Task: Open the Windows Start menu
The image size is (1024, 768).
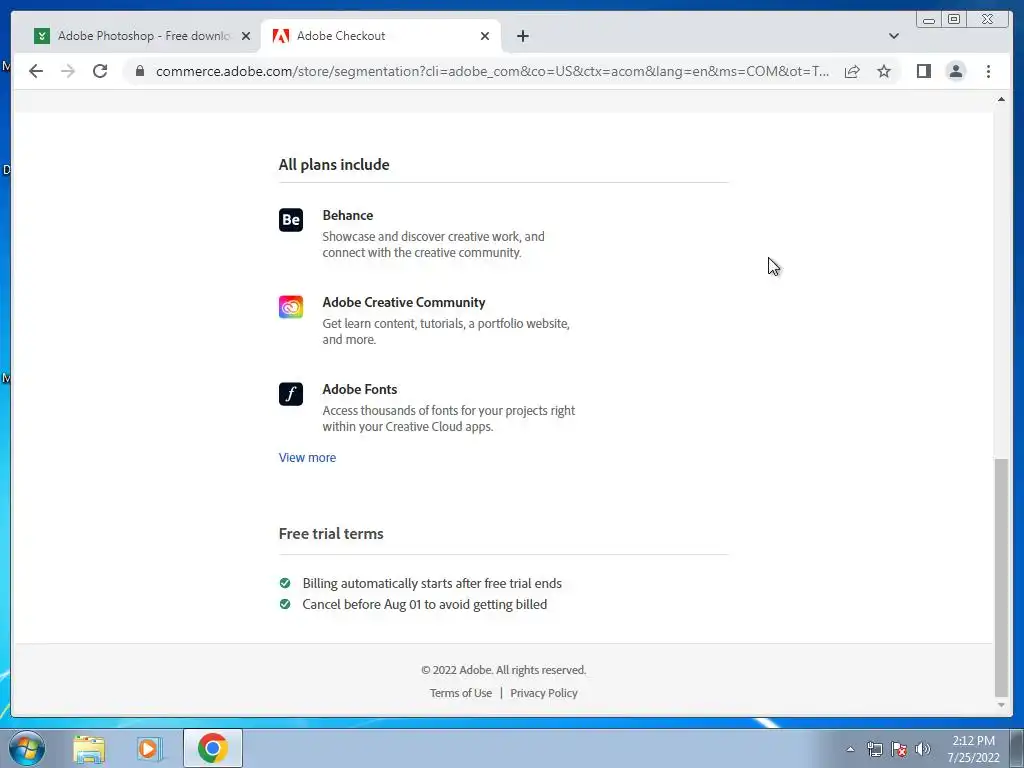Action: pyautogui.click(x=27, y=748)
